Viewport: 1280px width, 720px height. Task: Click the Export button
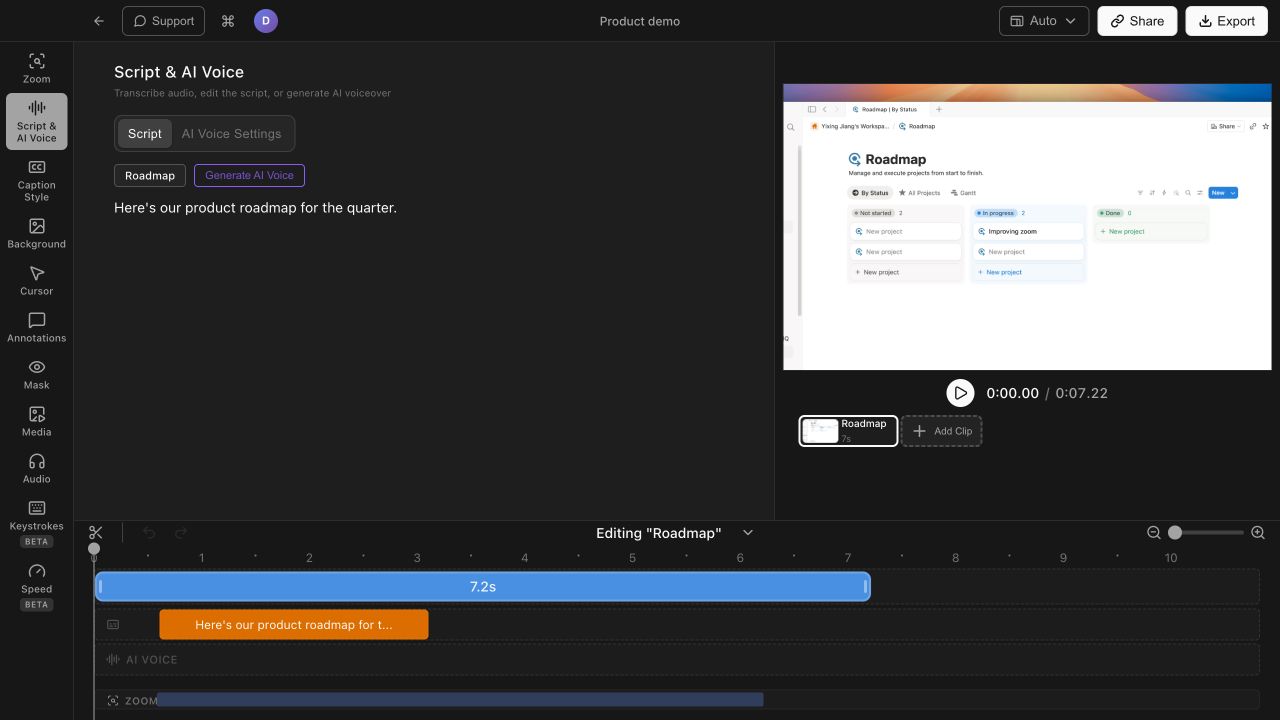(x=1226, y=21)
